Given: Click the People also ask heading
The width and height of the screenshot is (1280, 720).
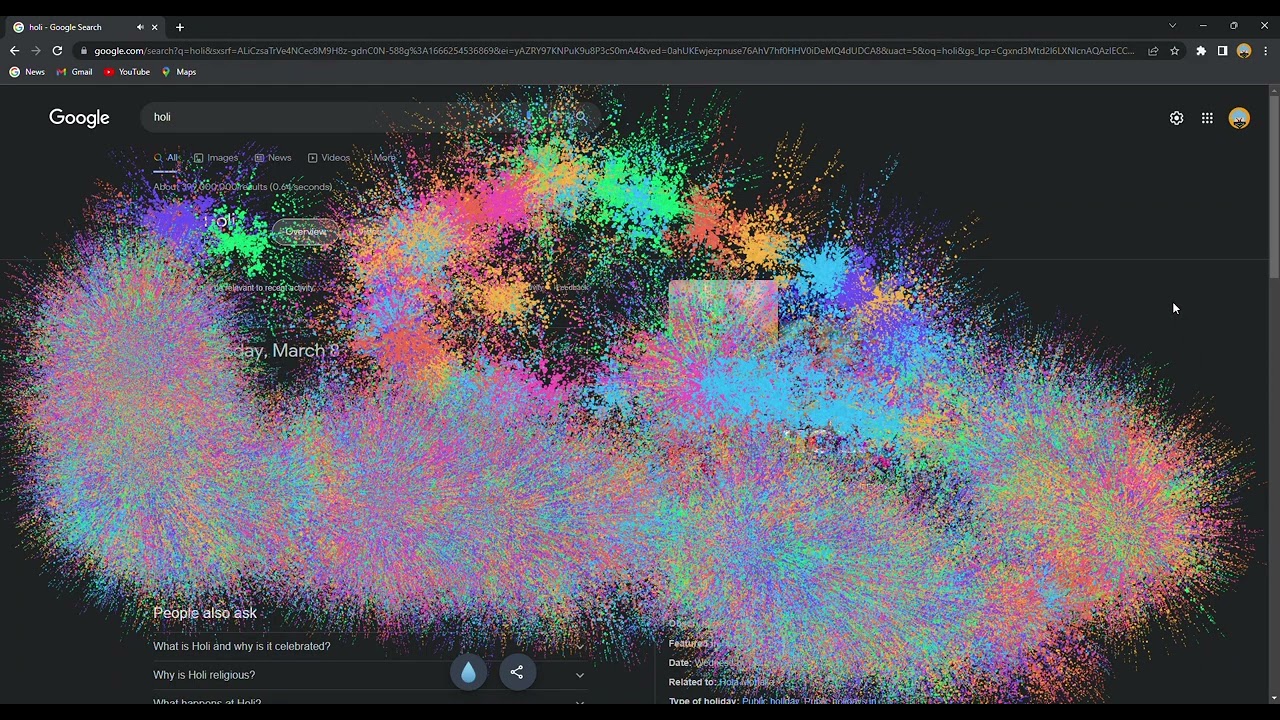Looking at the screenshot, I should tap(205, 613).
